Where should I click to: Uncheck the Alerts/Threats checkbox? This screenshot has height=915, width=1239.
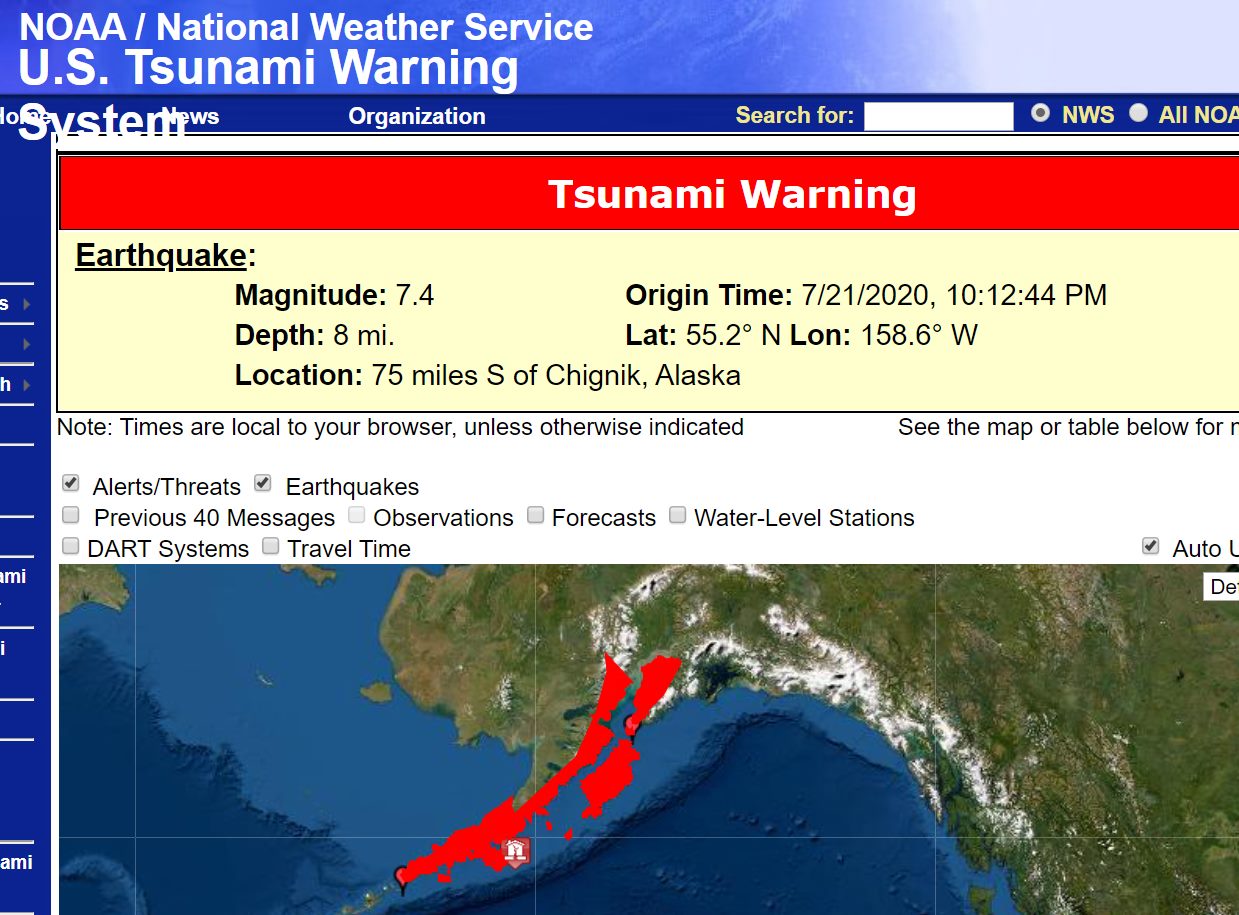click(x=71, y=484)
